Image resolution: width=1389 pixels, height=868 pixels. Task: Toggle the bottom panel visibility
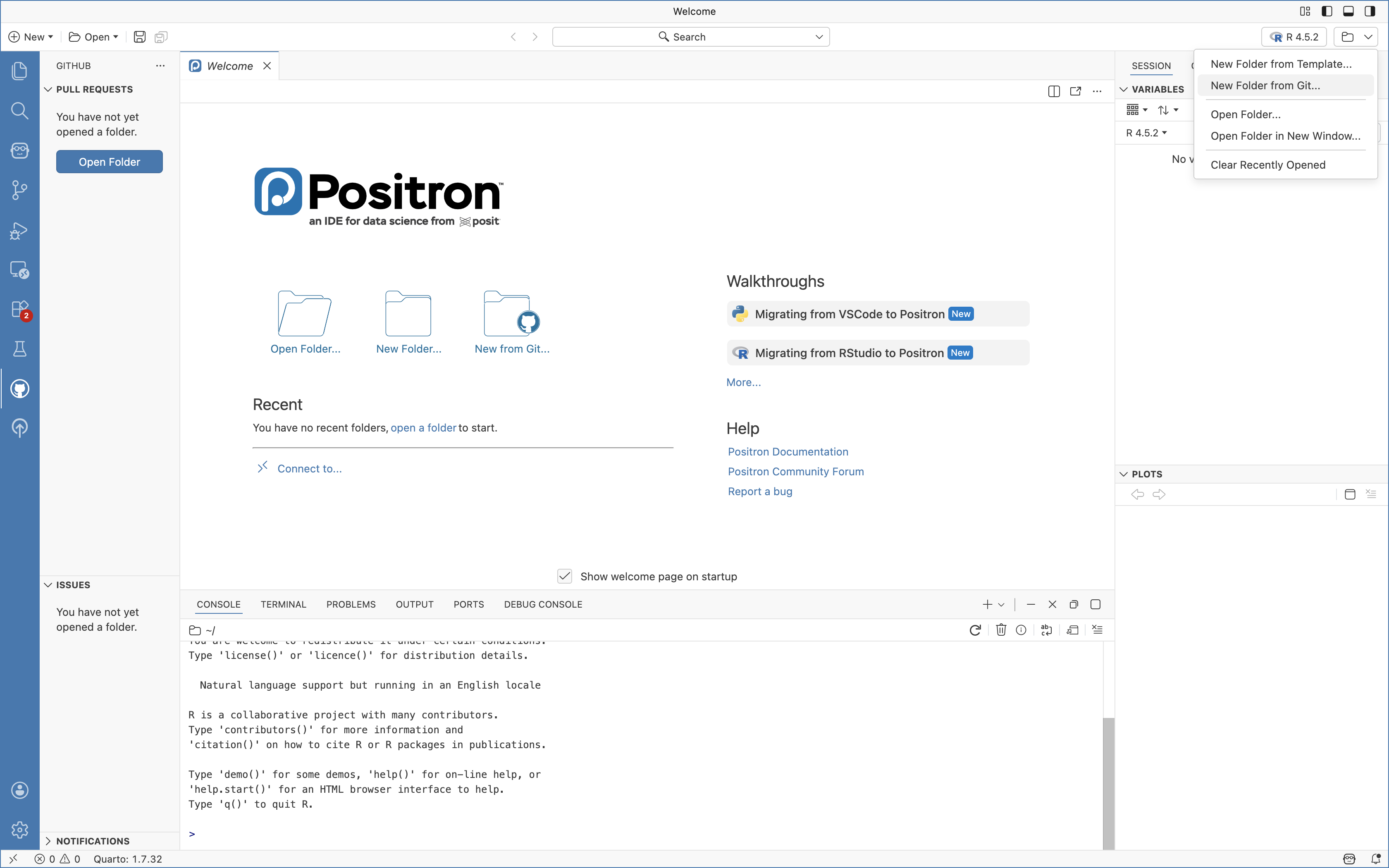point(1348,11)
